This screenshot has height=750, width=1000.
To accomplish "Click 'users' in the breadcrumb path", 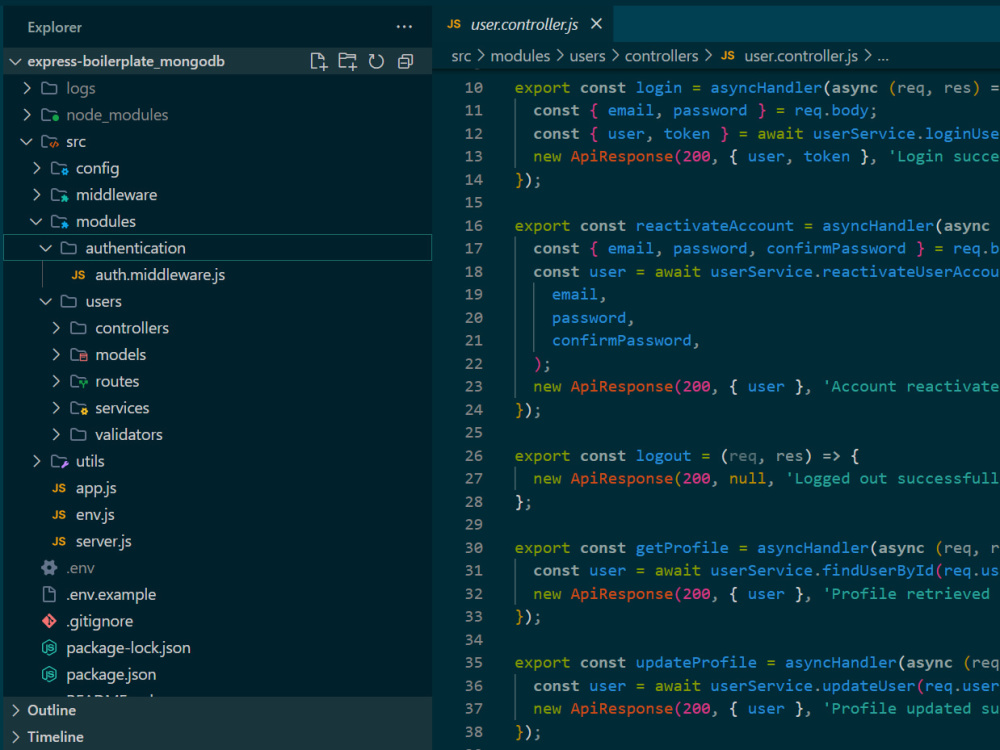I will coord(587,56).
